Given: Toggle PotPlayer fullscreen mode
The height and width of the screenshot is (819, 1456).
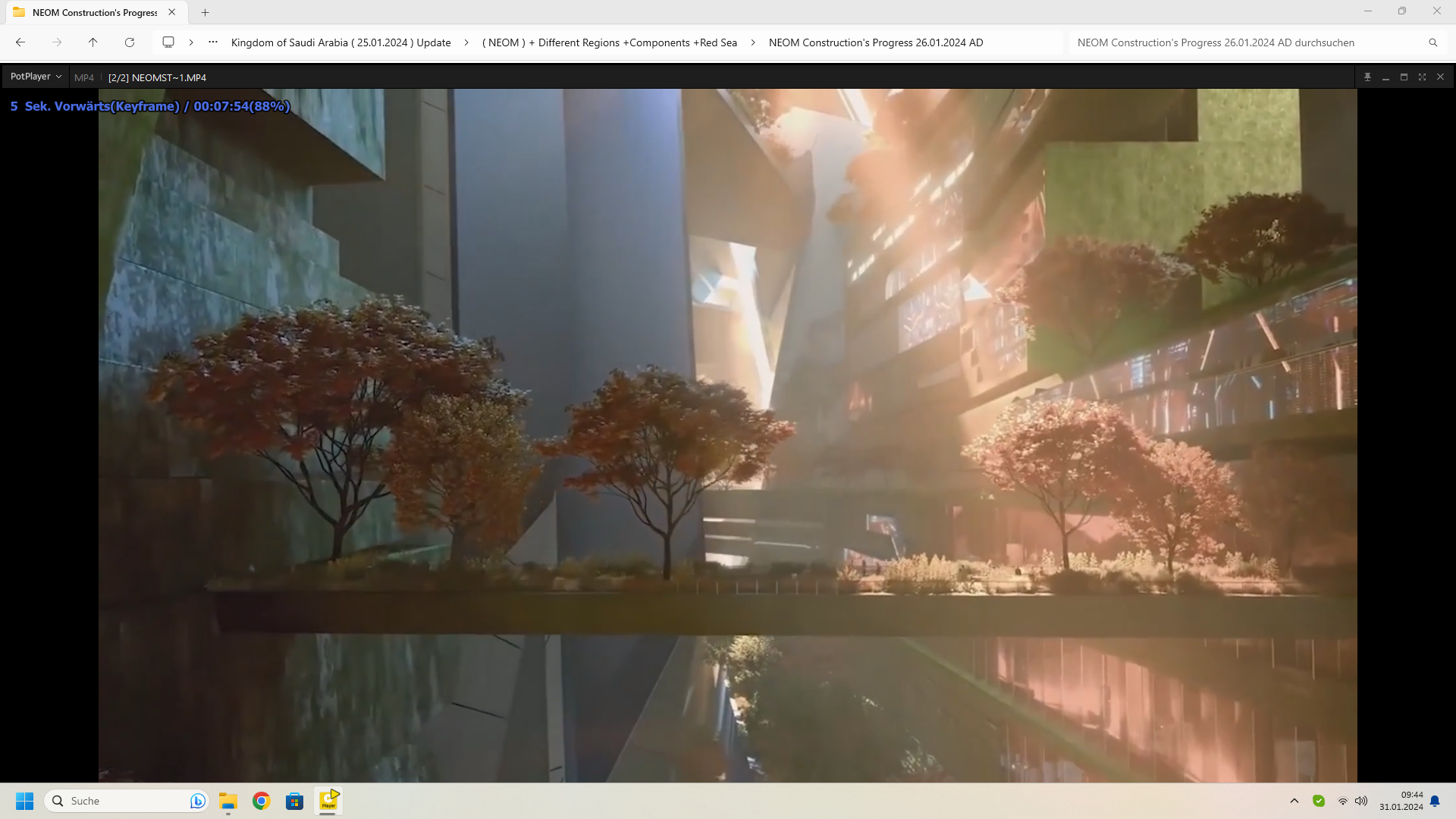Looking at the screenshot, I should (x=1422, y=77).
